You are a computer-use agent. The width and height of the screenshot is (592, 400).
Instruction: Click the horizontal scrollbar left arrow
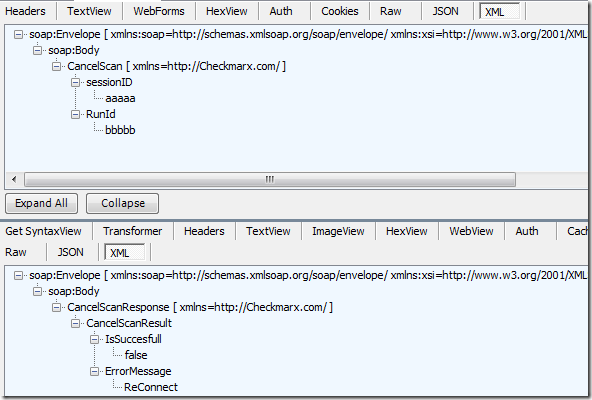point(14,179)
